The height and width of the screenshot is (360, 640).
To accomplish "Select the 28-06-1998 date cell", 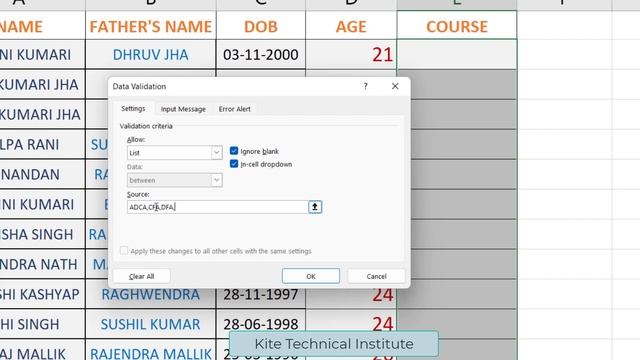I will (261, 324).
